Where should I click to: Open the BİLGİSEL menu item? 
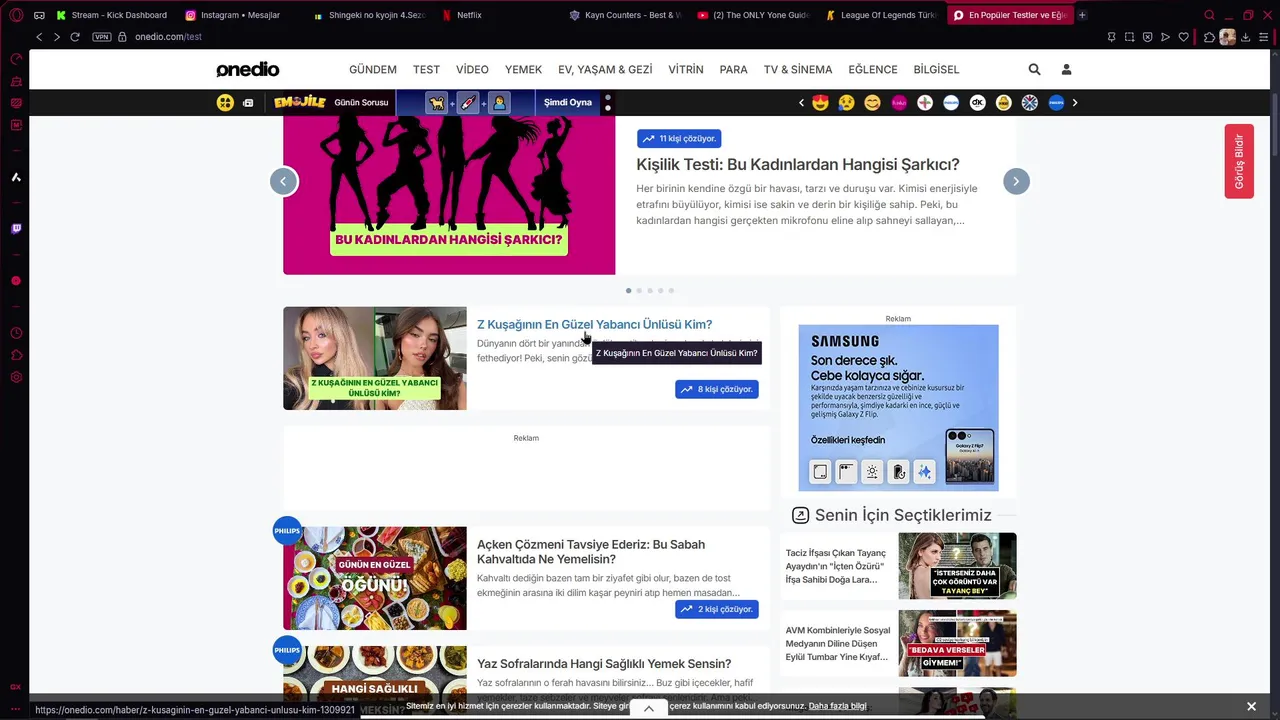[x=936, y=70]
